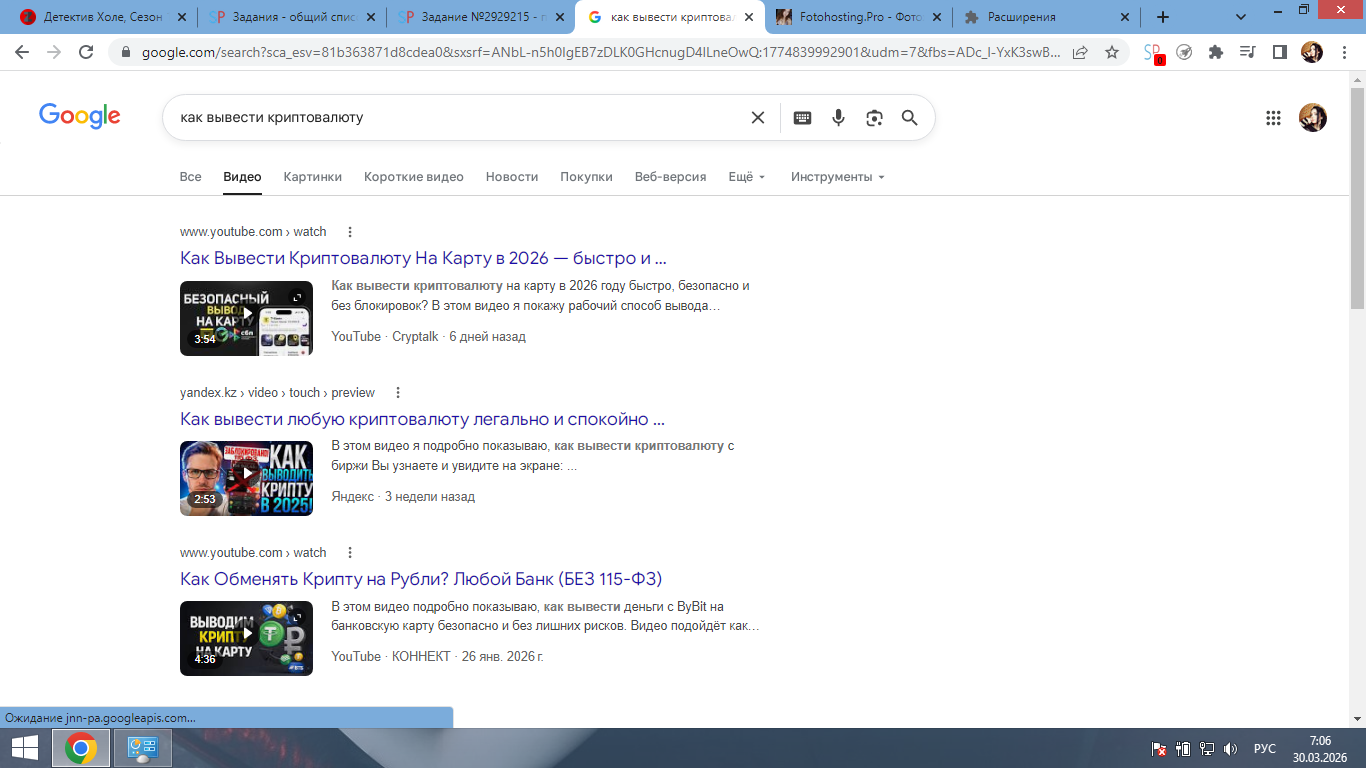
Task: Play the 3:54 video thumbnail
Action: pos(246,318)
